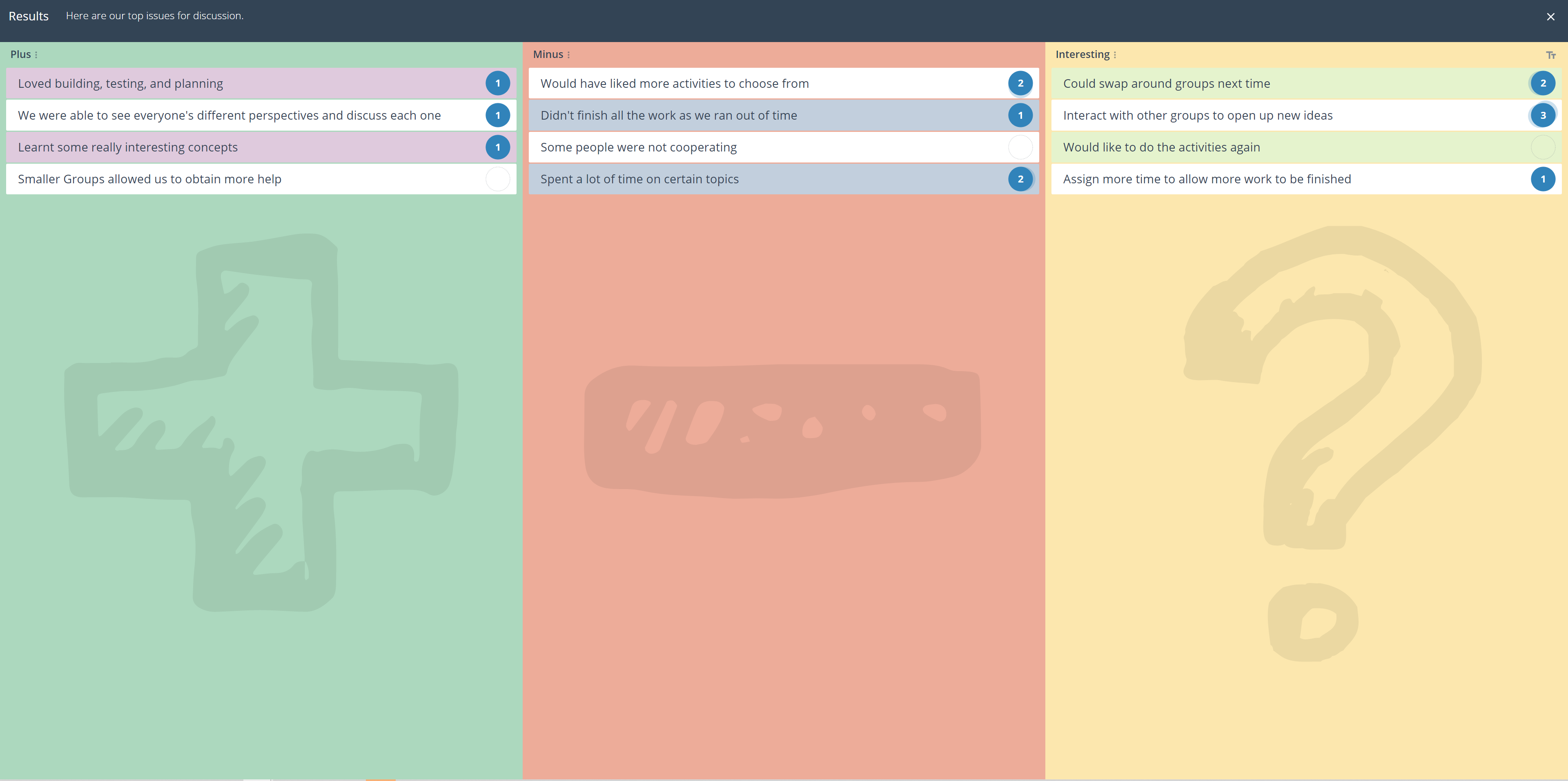Screen dimensions: 1568x781
Task: Toggle visibility of 'Smaller Groups allowed us to obtain more help'
Action: 497,179
